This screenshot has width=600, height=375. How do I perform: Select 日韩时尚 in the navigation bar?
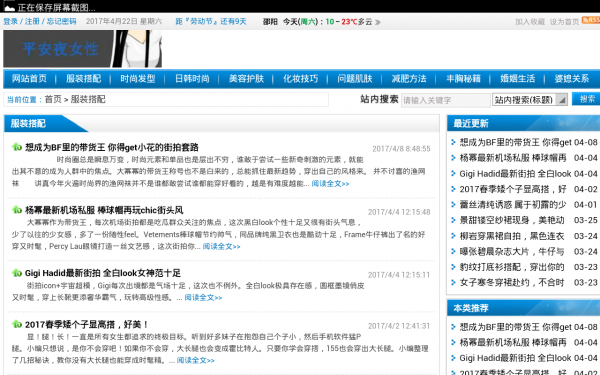(192, 79)
